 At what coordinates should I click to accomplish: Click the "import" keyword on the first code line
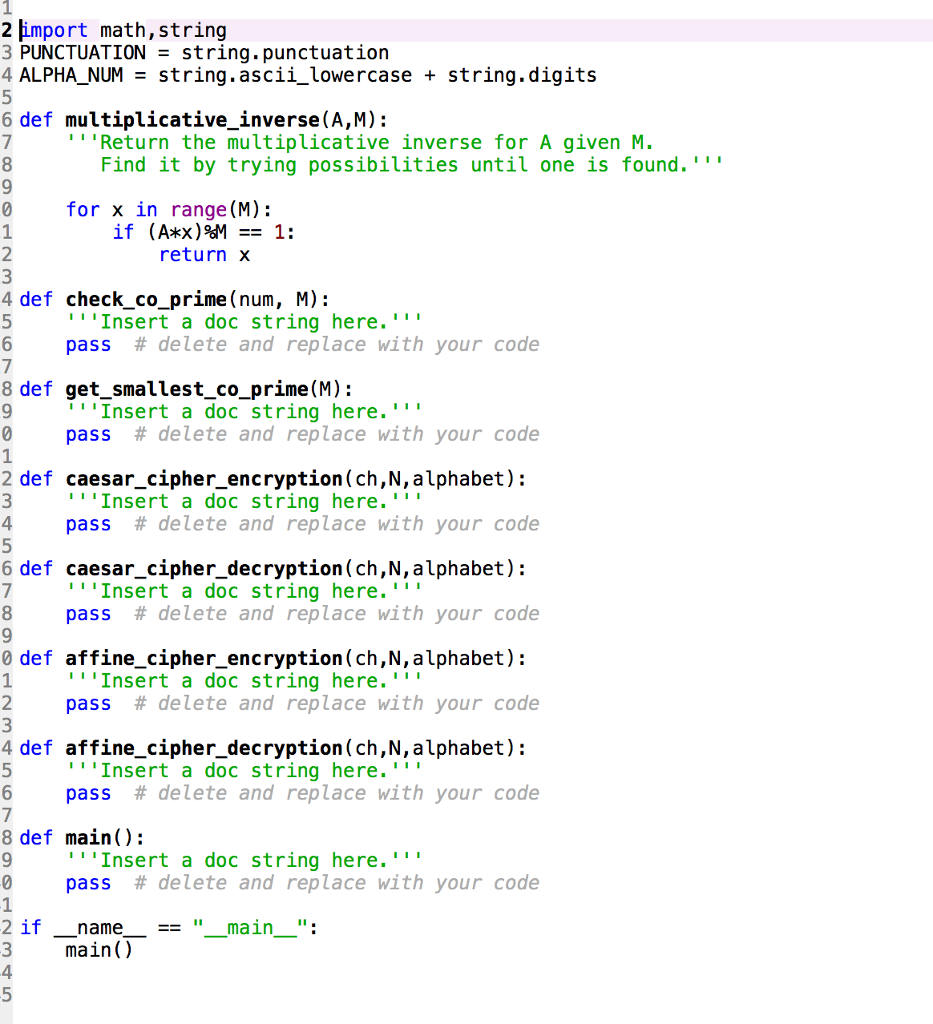(54, 30)
